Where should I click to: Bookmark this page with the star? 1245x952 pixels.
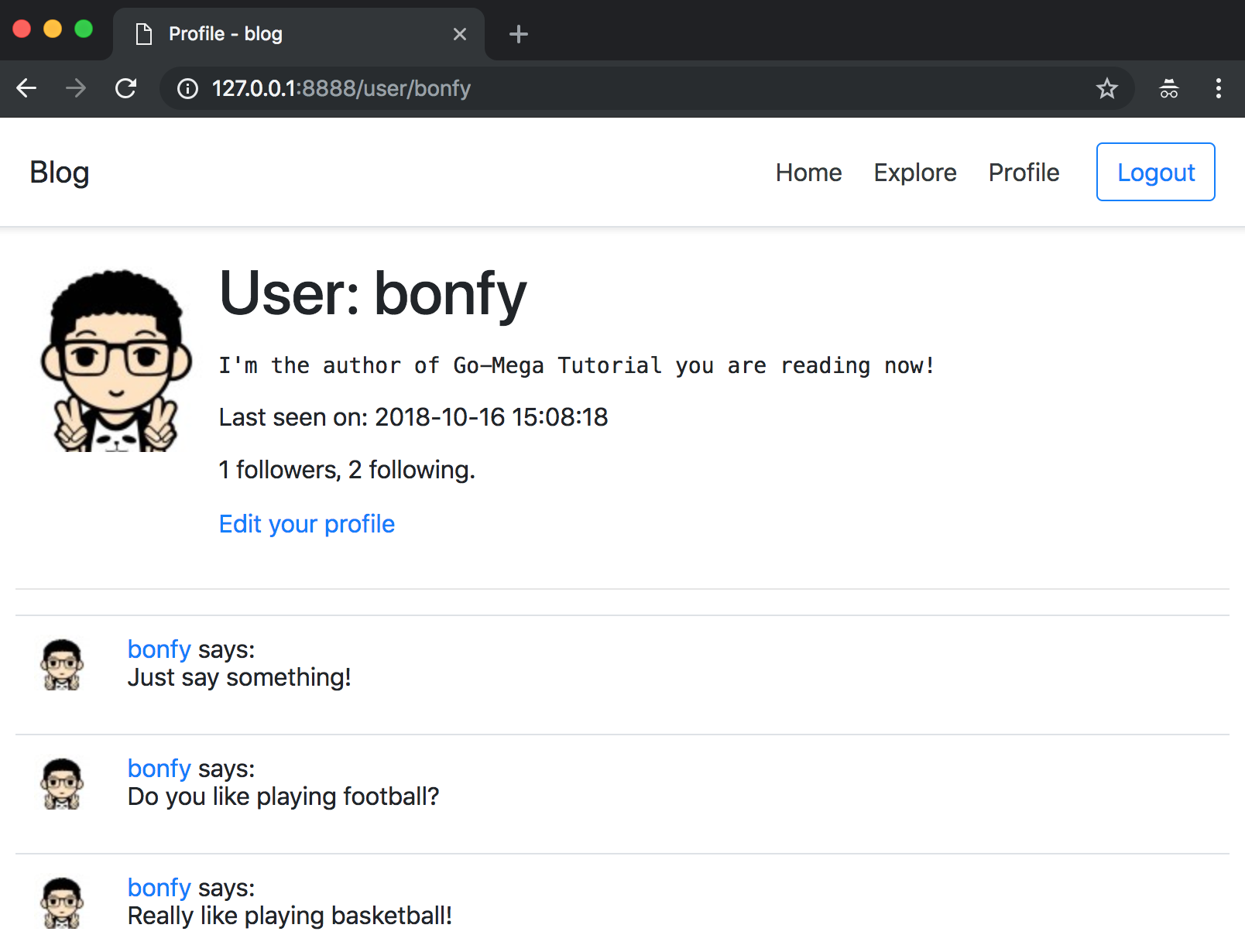(x=1106, y=89)
